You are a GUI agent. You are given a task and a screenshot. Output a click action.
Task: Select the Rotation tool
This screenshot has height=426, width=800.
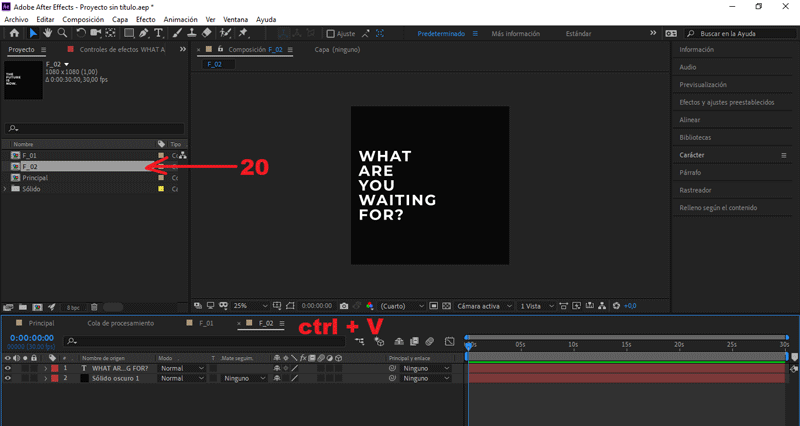81,33
